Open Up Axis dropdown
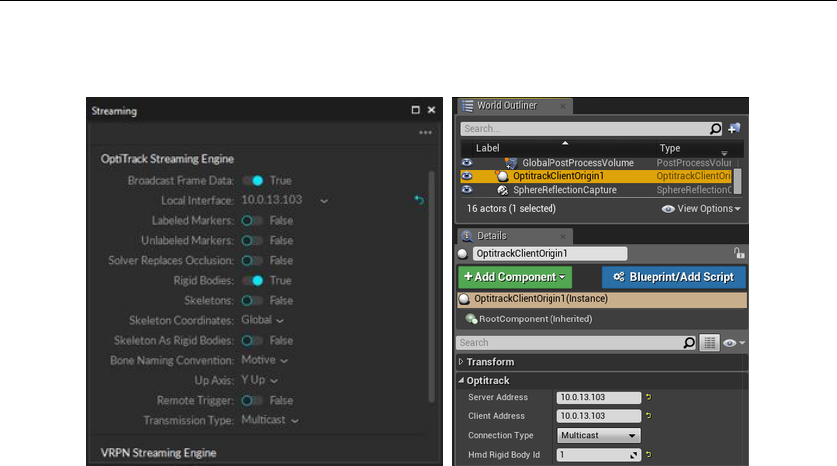The image size is (837, 466). (259, 380)
